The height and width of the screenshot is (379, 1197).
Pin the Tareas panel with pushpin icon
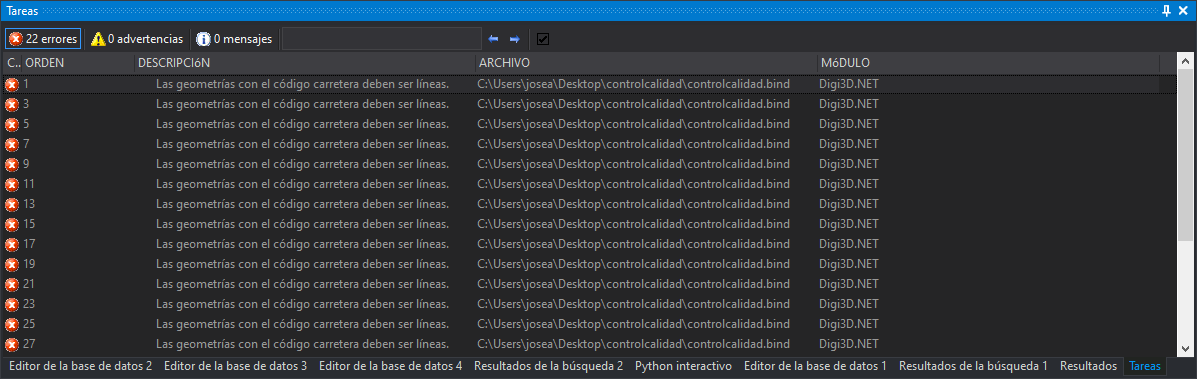pos(1166,10)
